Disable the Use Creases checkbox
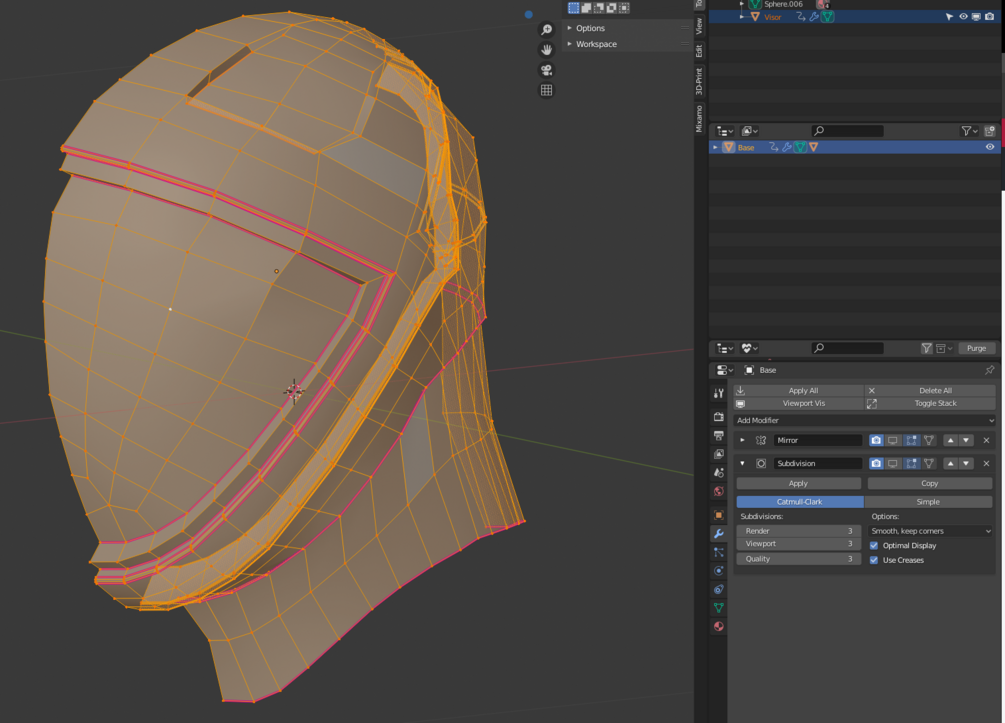This screenshot has width=1005, height=723. [874, 560]
